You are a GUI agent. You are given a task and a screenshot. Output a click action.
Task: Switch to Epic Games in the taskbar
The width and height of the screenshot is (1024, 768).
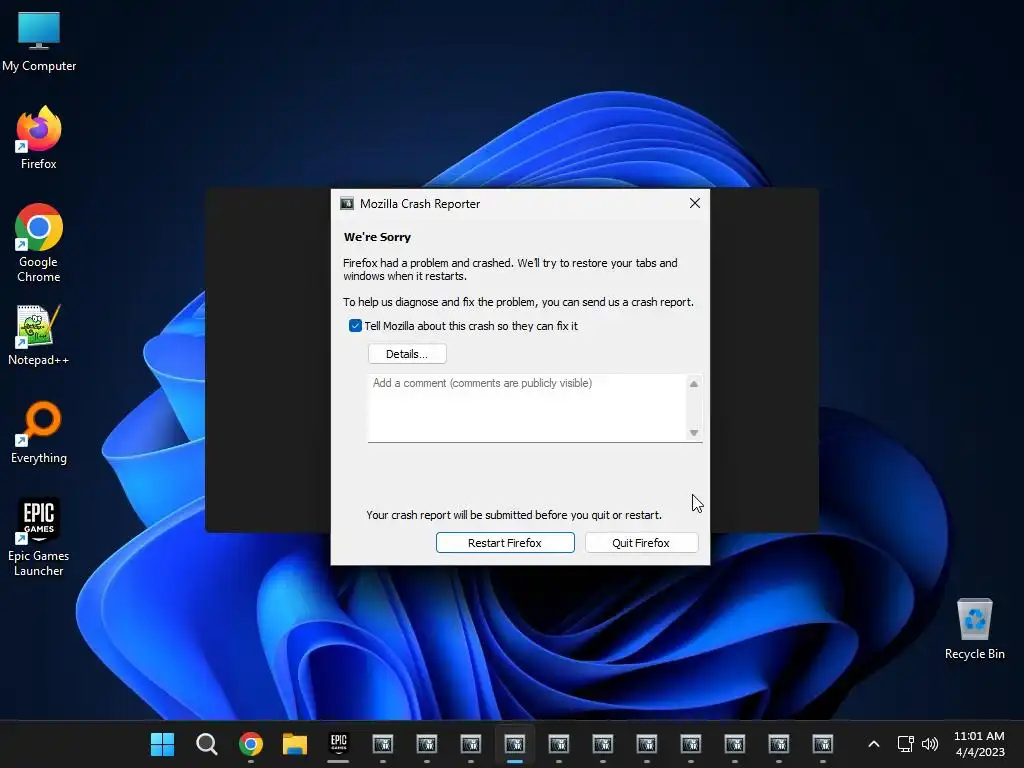click(x=338, y=744)
